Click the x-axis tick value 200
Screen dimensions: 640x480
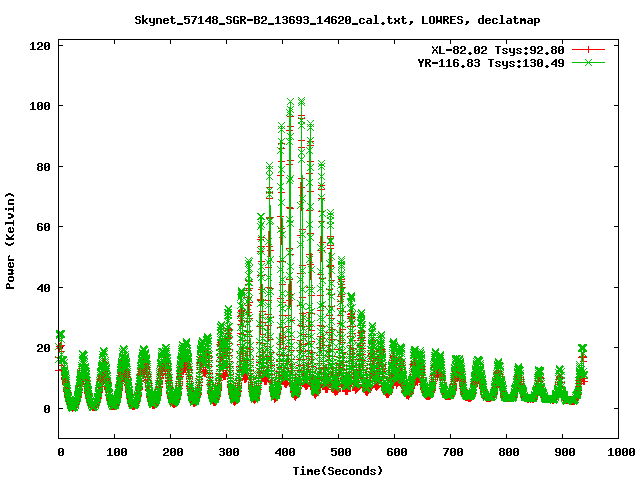[x=172, y=452]
